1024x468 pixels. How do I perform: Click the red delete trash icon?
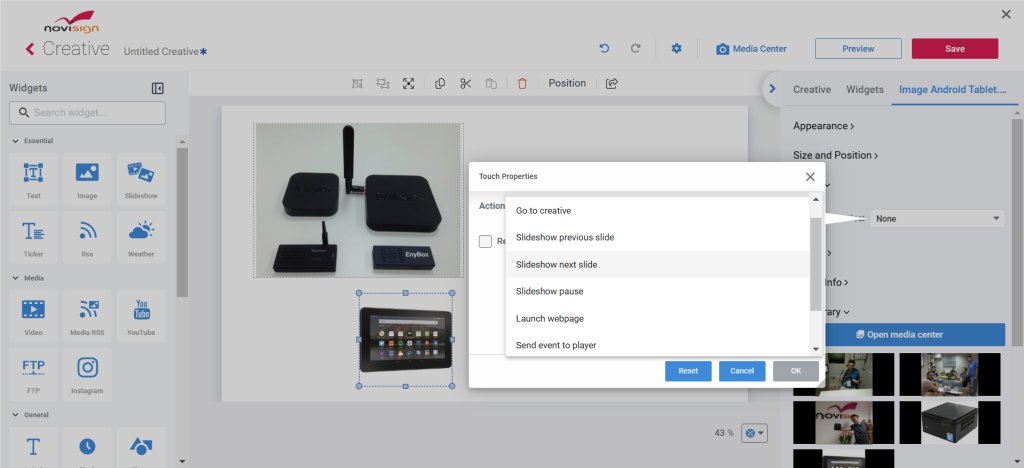pyautogui.click(x=522, y=84)
